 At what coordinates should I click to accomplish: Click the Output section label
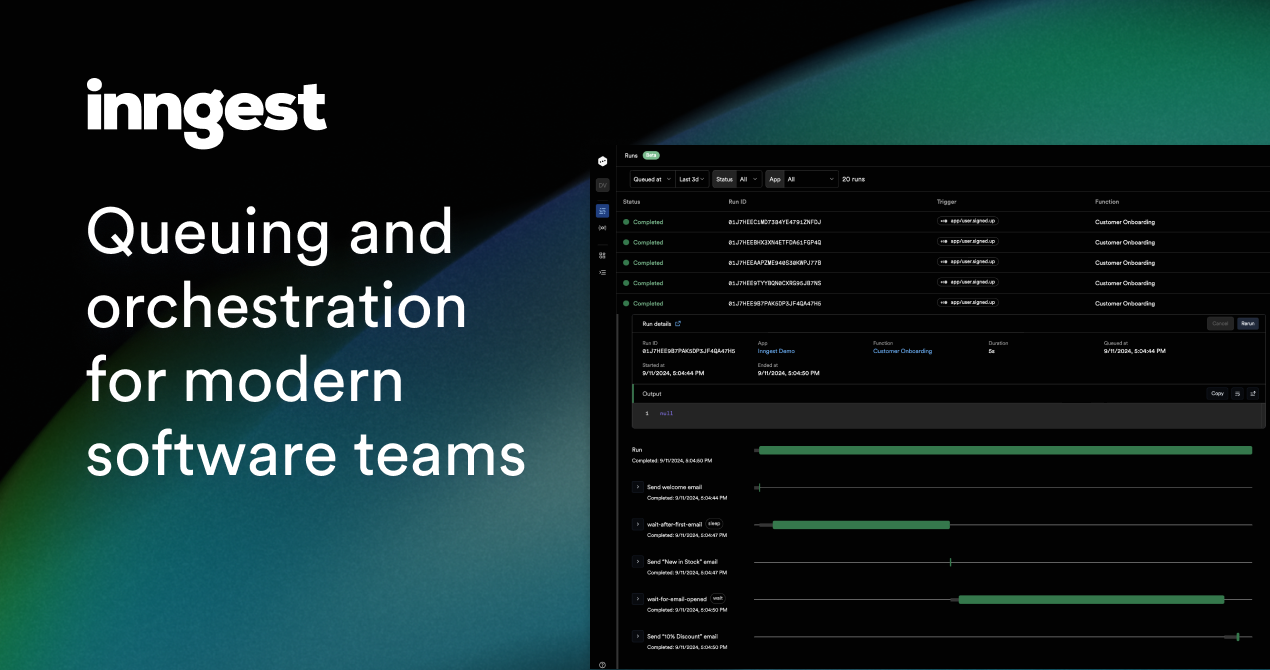[x=651, y=393]
